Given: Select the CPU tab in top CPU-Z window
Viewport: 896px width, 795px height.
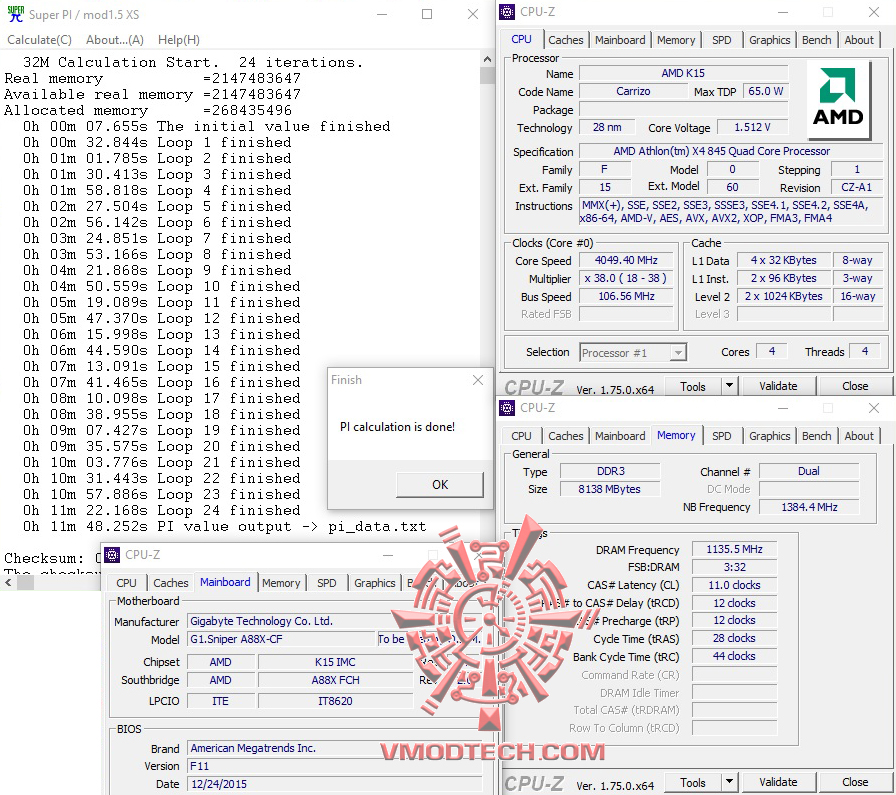Looking at the screenshot, I should point(521,39).
